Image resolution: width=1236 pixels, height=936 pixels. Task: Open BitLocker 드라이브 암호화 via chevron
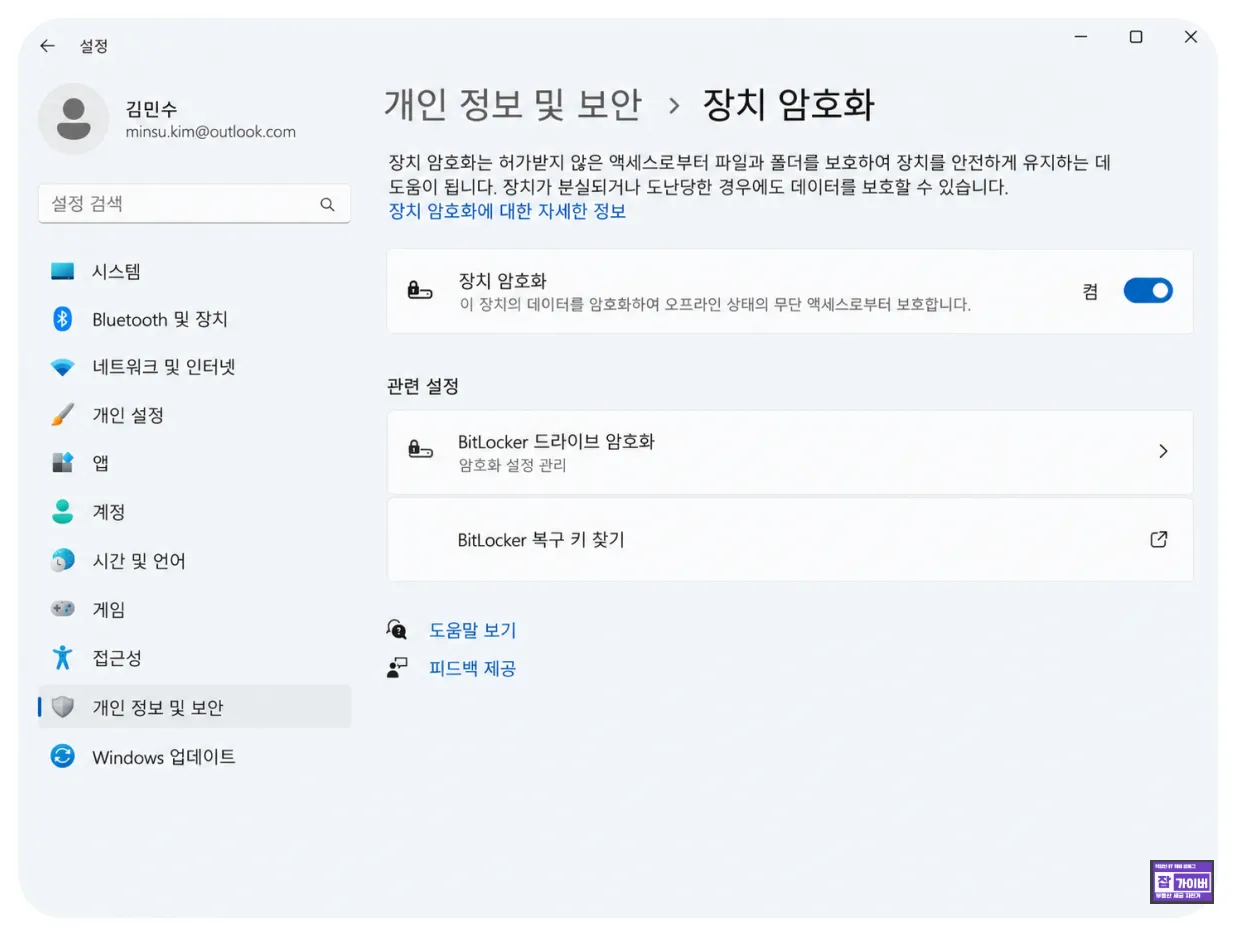click(1163, 451)
